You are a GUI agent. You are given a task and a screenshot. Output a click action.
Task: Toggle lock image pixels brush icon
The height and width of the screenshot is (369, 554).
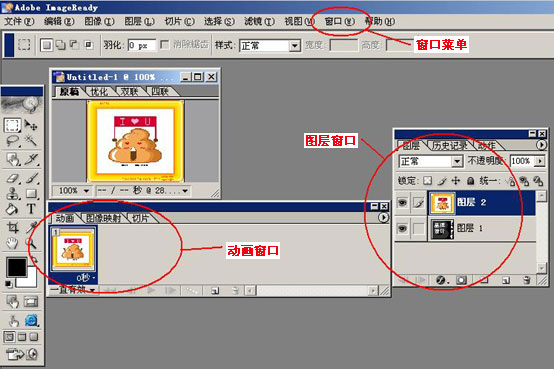442,181
